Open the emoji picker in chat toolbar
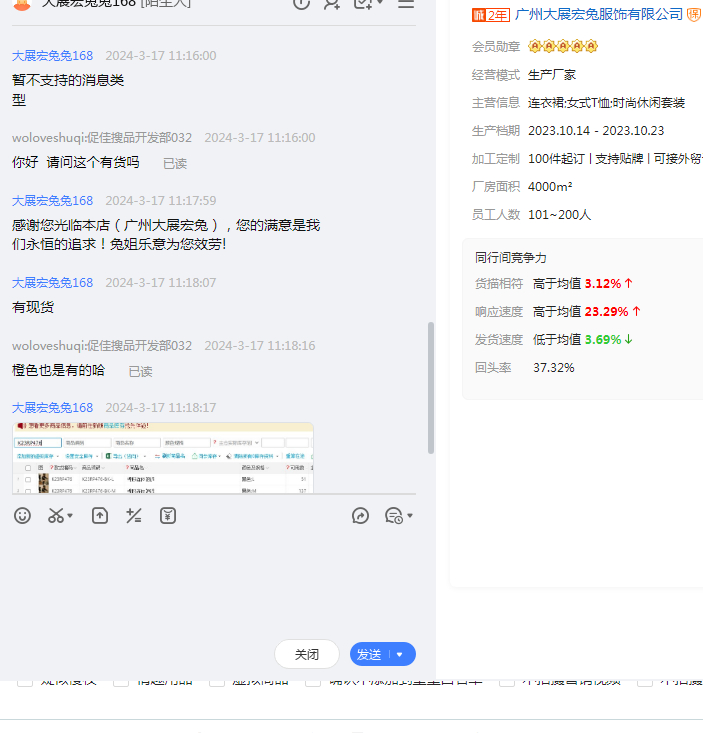The height and width of the screenshot is (733, 703). (x=22, y=516)
